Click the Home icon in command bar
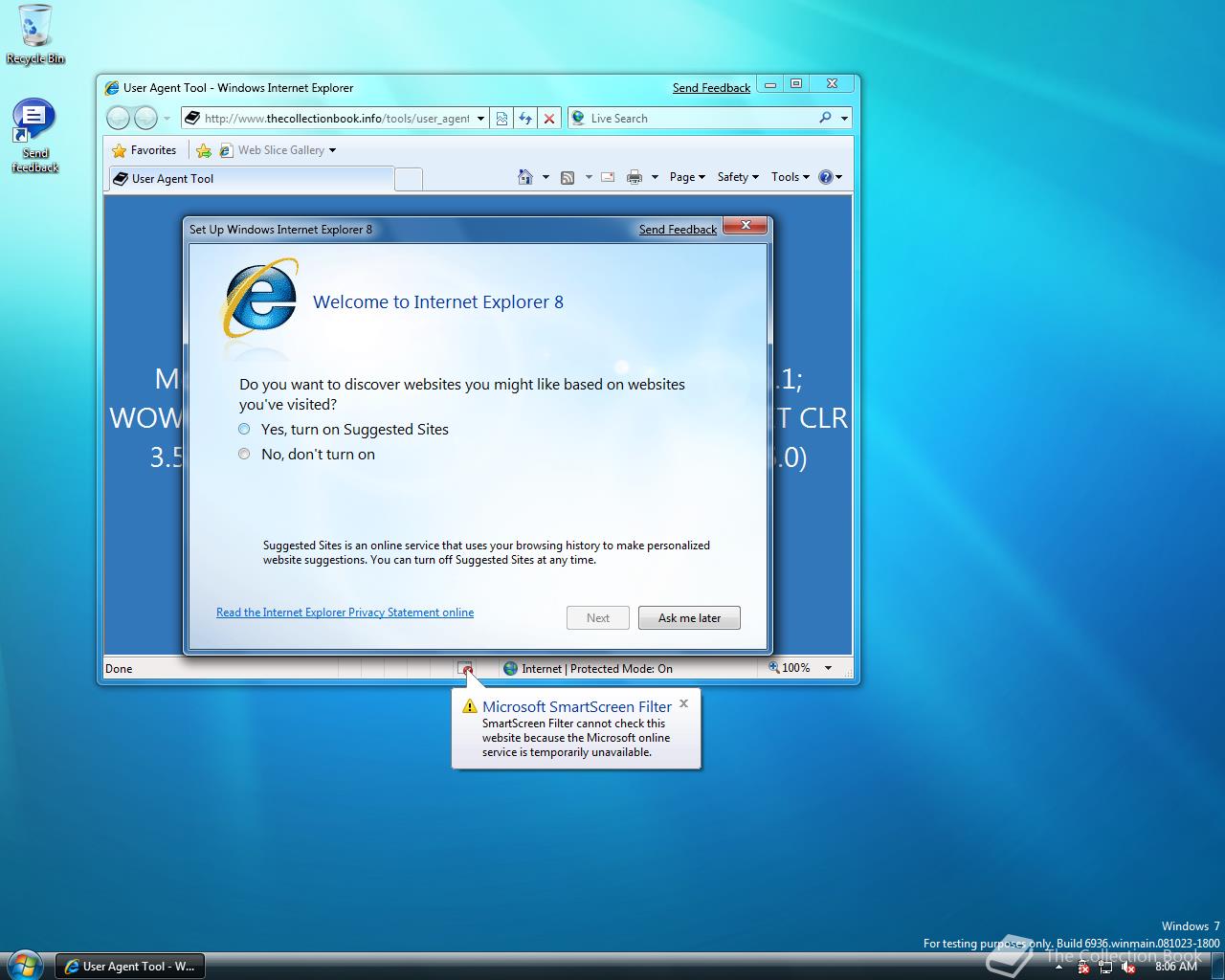Screen dimensions: 1225x980 tap(524, 177)
